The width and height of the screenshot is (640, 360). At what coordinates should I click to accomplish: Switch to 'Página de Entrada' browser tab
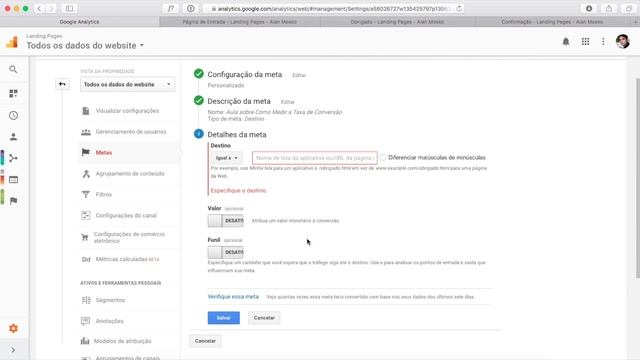(x=240, y=22)
